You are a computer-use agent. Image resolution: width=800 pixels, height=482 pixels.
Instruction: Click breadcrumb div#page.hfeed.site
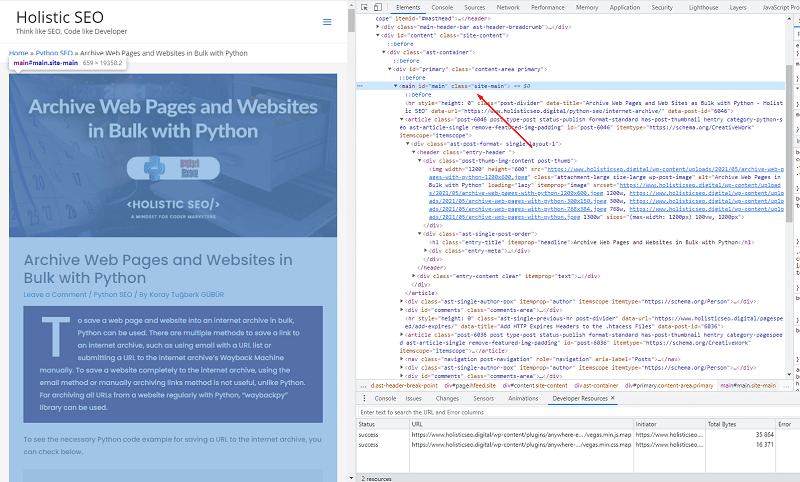click(470, 386)
